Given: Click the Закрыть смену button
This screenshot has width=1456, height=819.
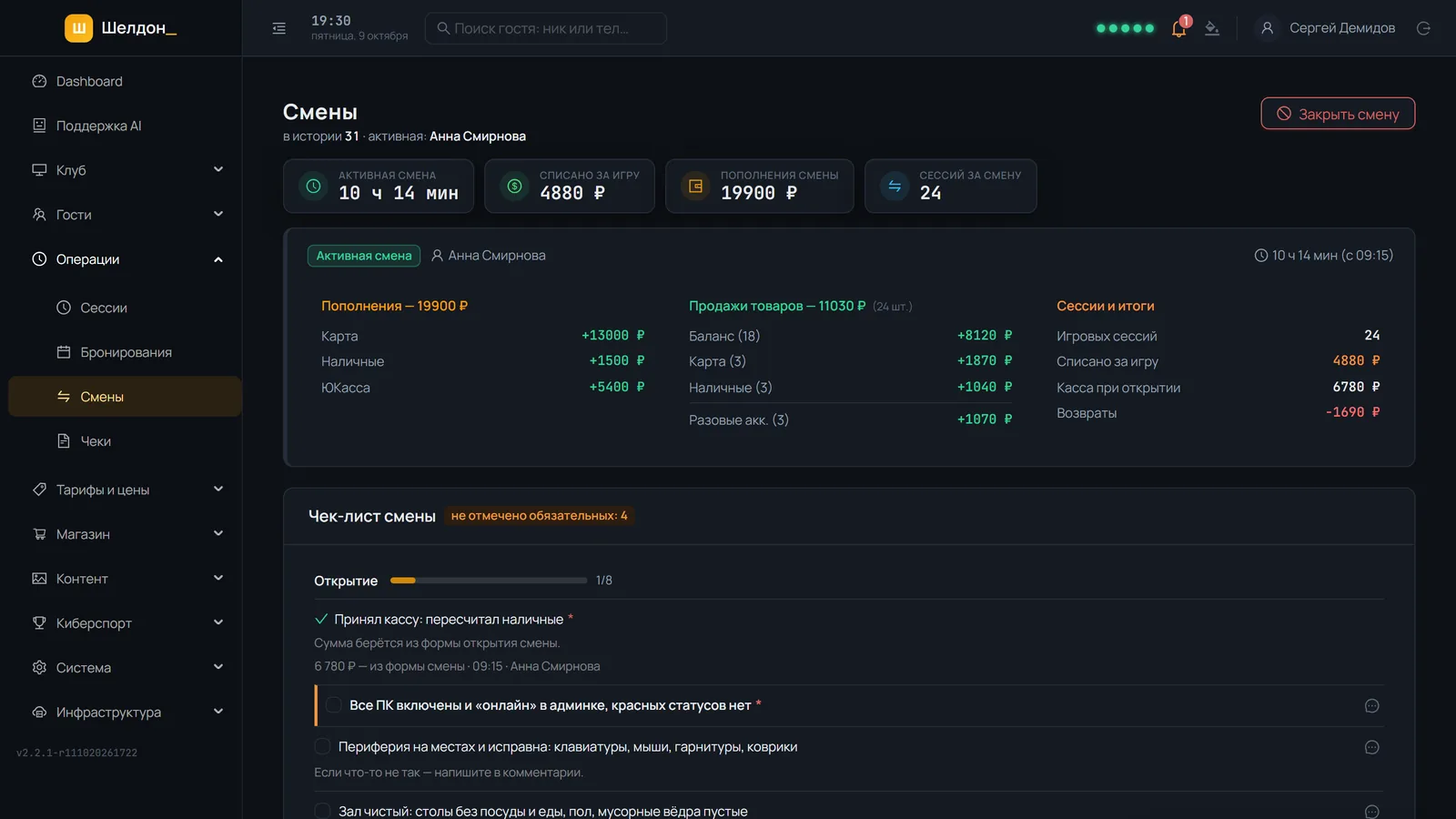Looking at the screenshot, I should click(x=1338, y=114).
